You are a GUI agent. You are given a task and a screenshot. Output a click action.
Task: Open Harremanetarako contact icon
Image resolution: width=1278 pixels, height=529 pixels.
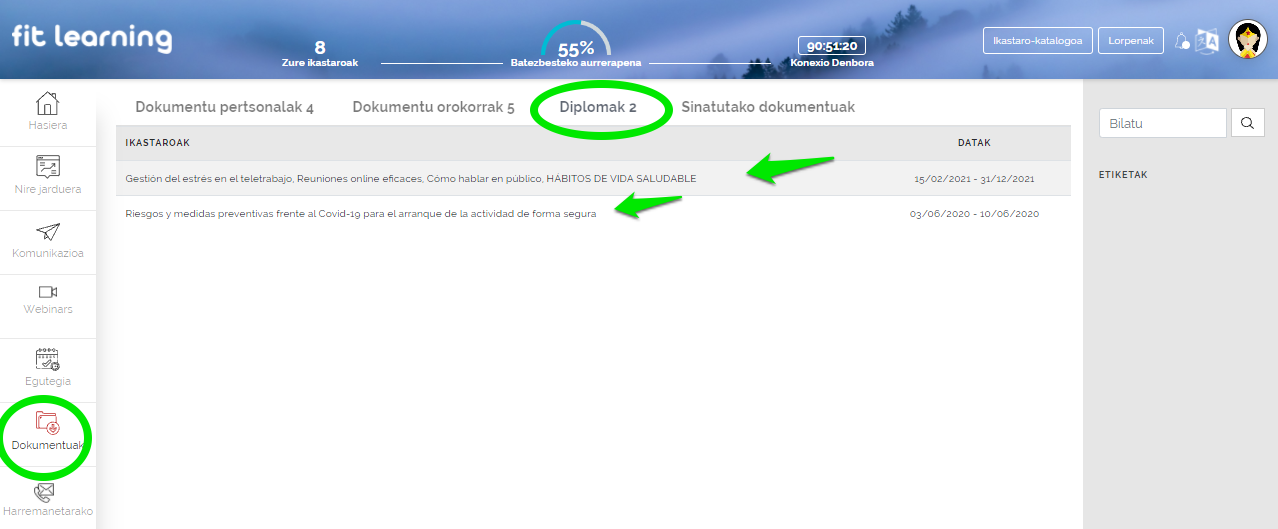pyautogui.click(x=45, y=493)
